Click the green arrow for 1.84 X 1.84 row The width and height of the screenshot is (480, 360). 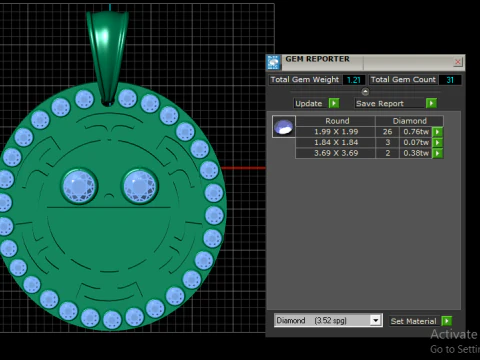(x=437, y=143)
